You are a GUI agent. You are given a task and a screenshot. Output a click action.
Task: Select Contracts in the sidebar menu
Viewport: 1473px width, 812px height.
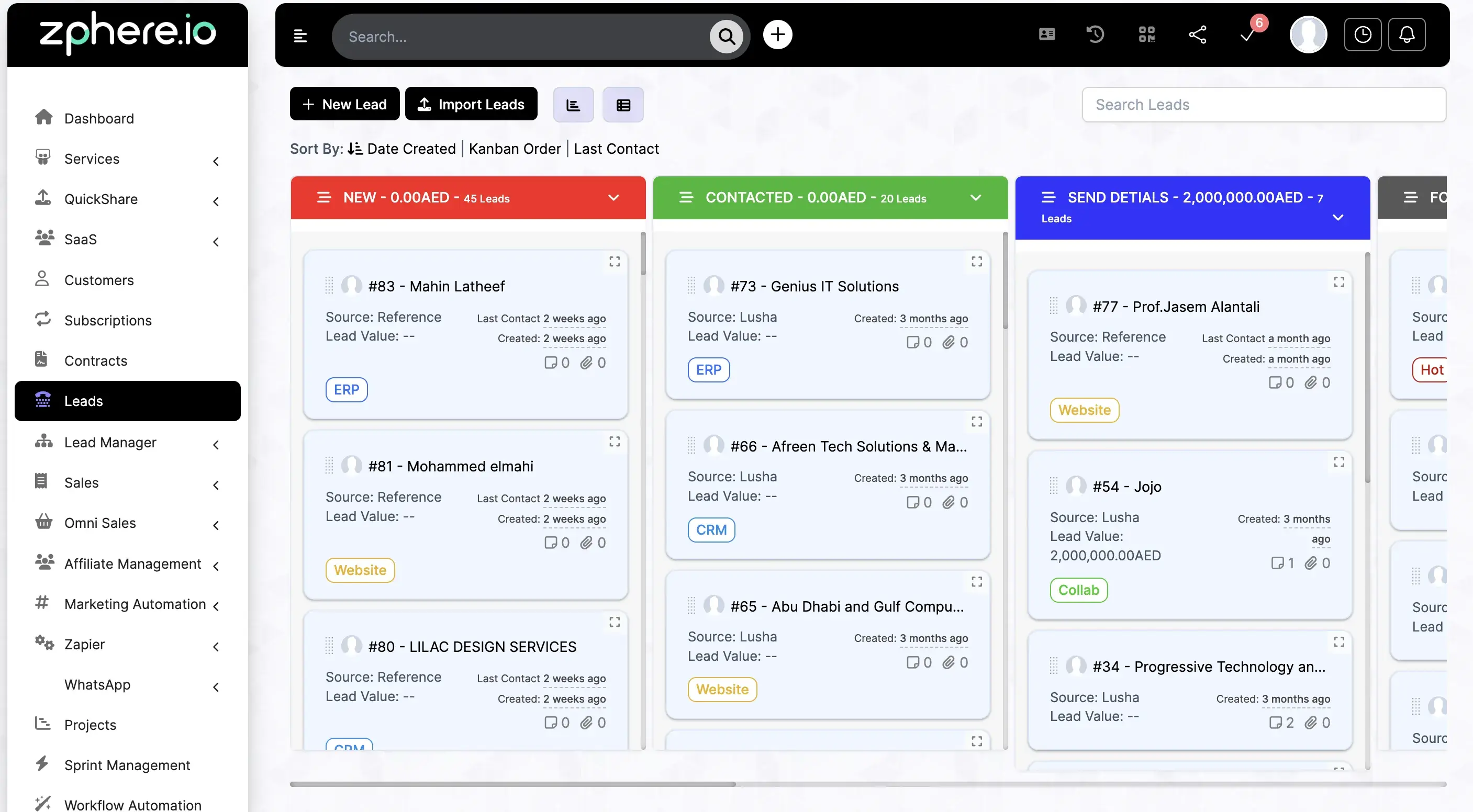pos(95,360)
